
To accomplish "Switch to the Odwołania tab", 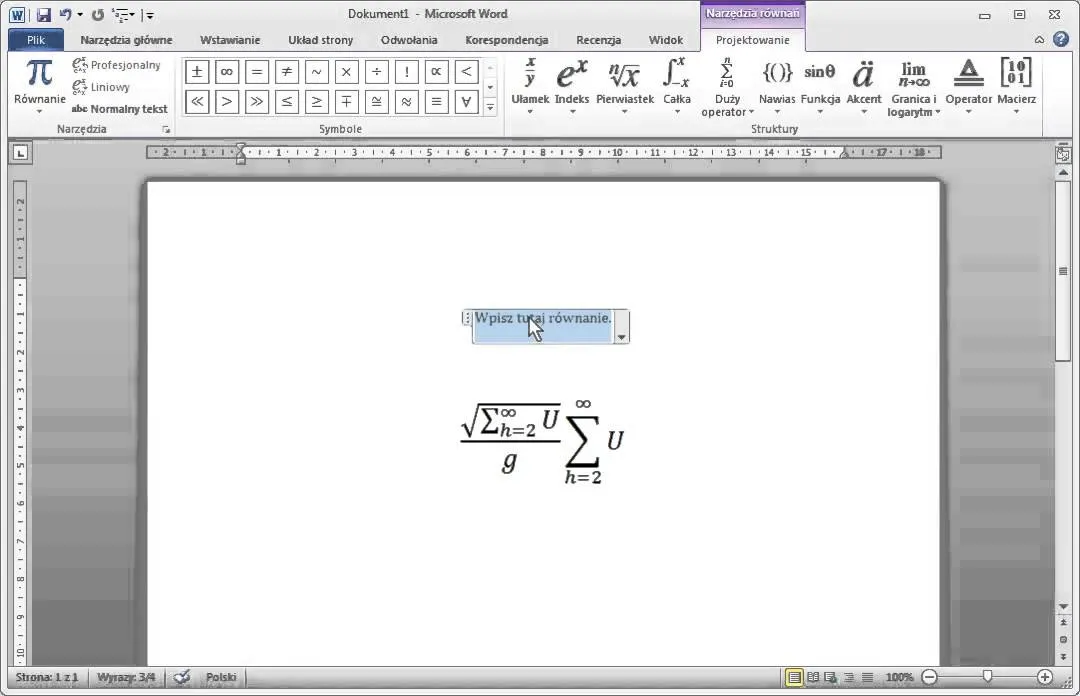I will [409, 40].
